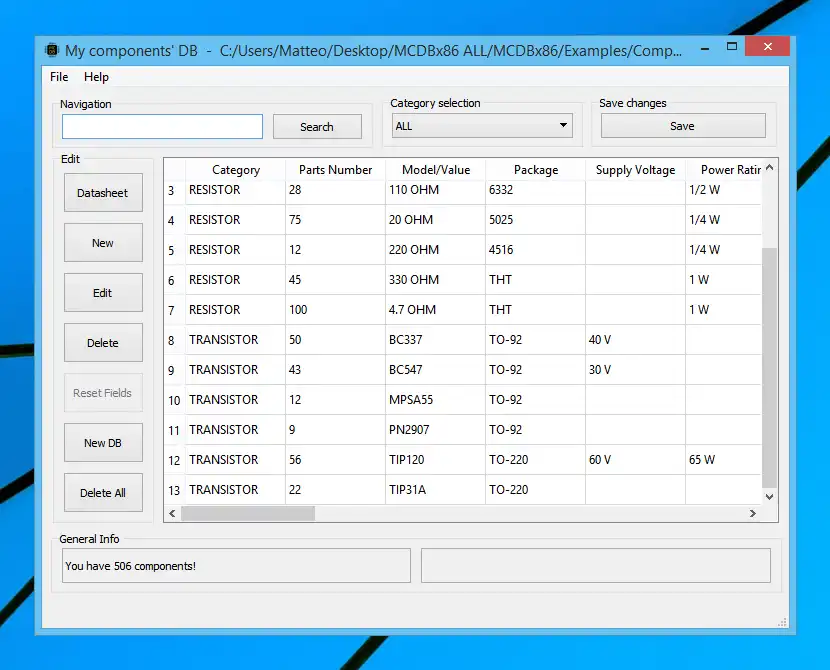Screen dimensions: 830x670
Task: Select the 20 OHM cell
Action: click(x=436, y=220)
